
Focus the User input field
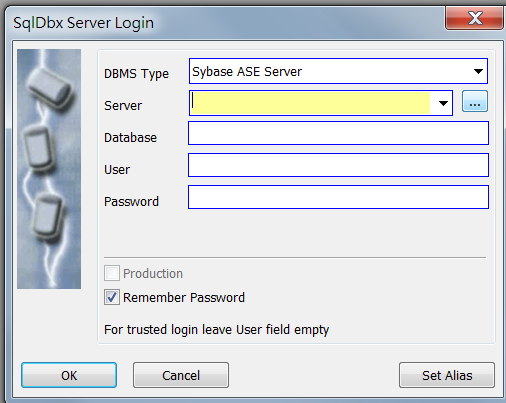tap(338, 165)
